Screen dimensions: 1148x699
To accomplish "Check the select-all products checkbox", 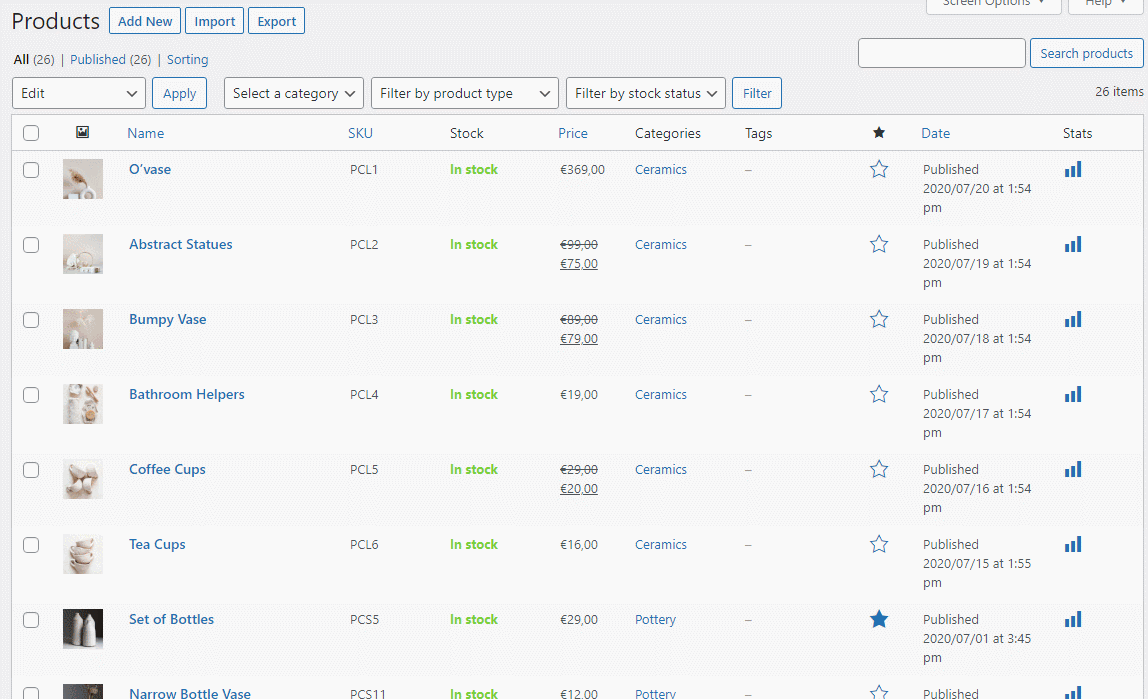I will tap(31, 133).
